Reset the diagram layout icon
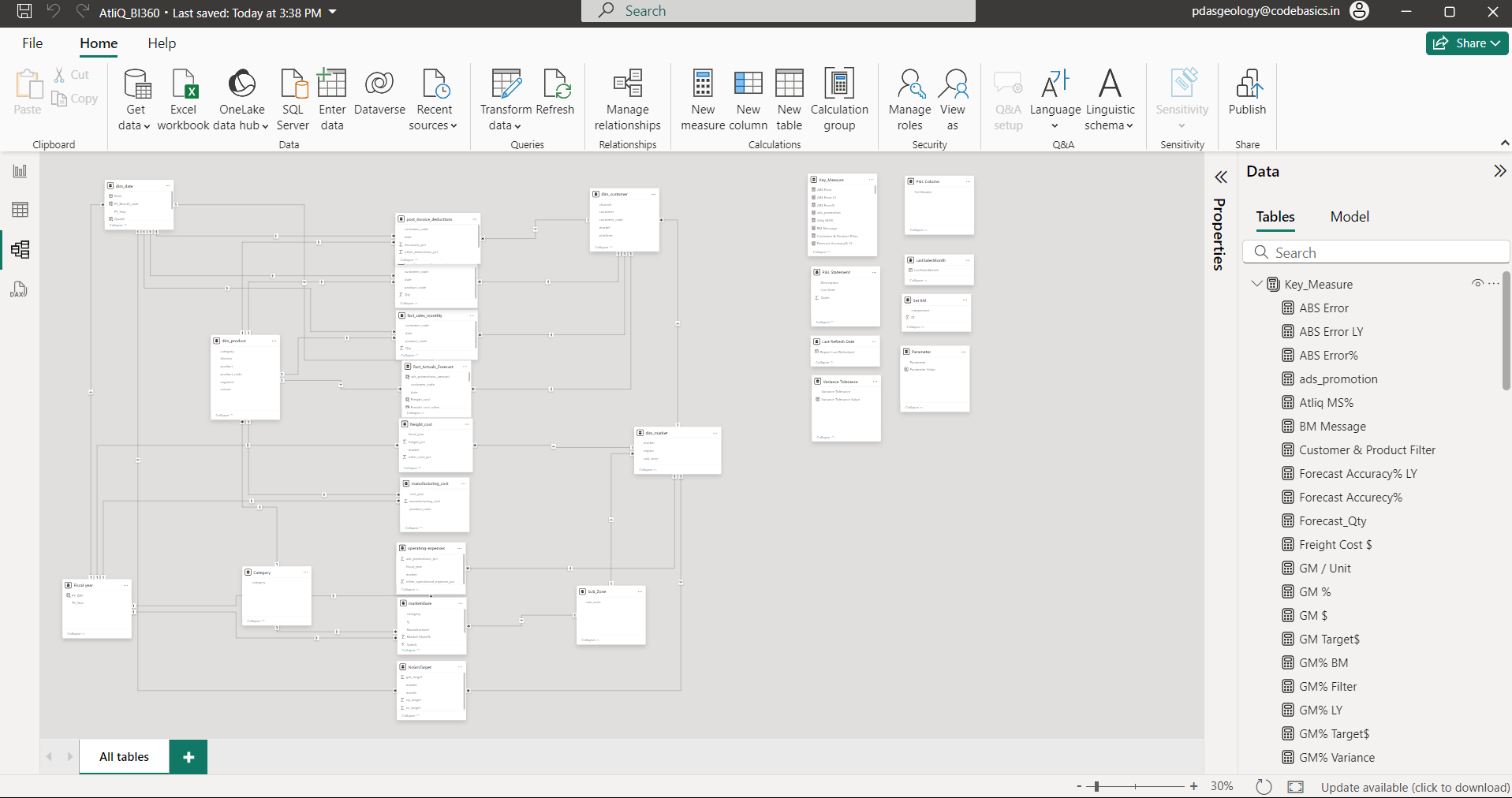1512x798 pixels. tap(1264, 787)
